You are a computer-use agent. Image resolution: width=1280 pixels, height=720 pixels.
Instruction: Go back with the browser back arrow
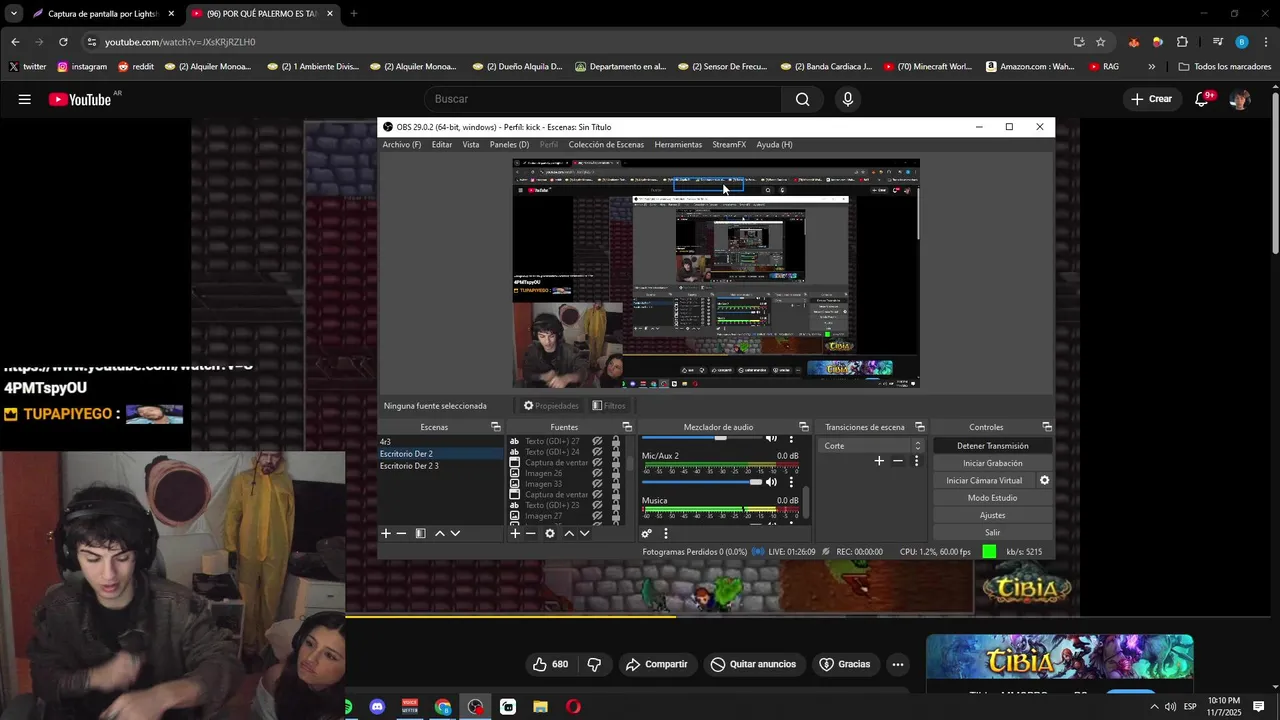click(15, 42)
